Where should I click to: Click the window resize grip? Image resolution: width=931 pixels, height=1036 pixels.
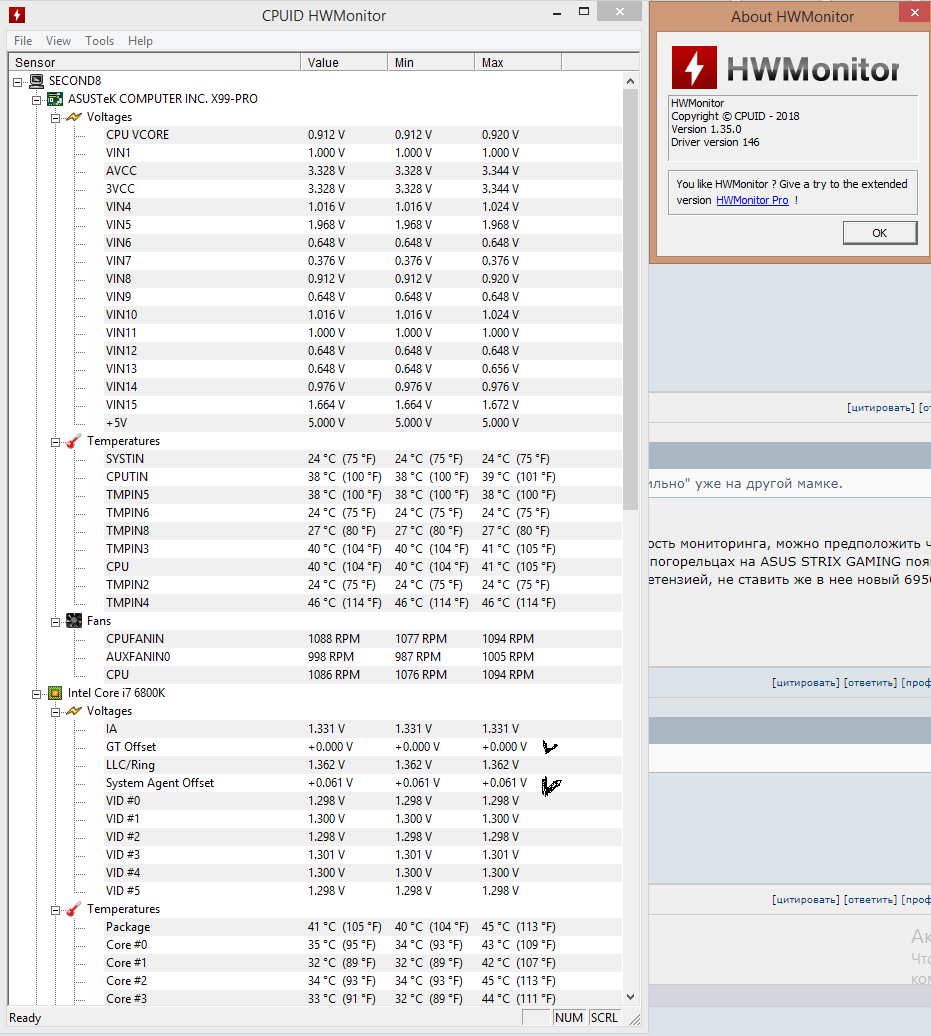634,1019
